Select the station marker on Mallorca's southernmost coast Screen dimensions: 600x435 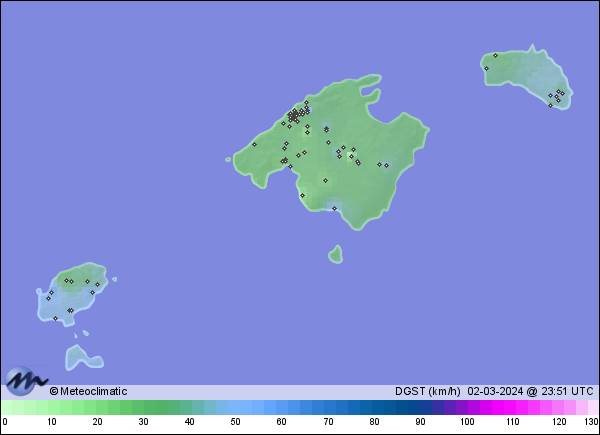coord(334,209)
